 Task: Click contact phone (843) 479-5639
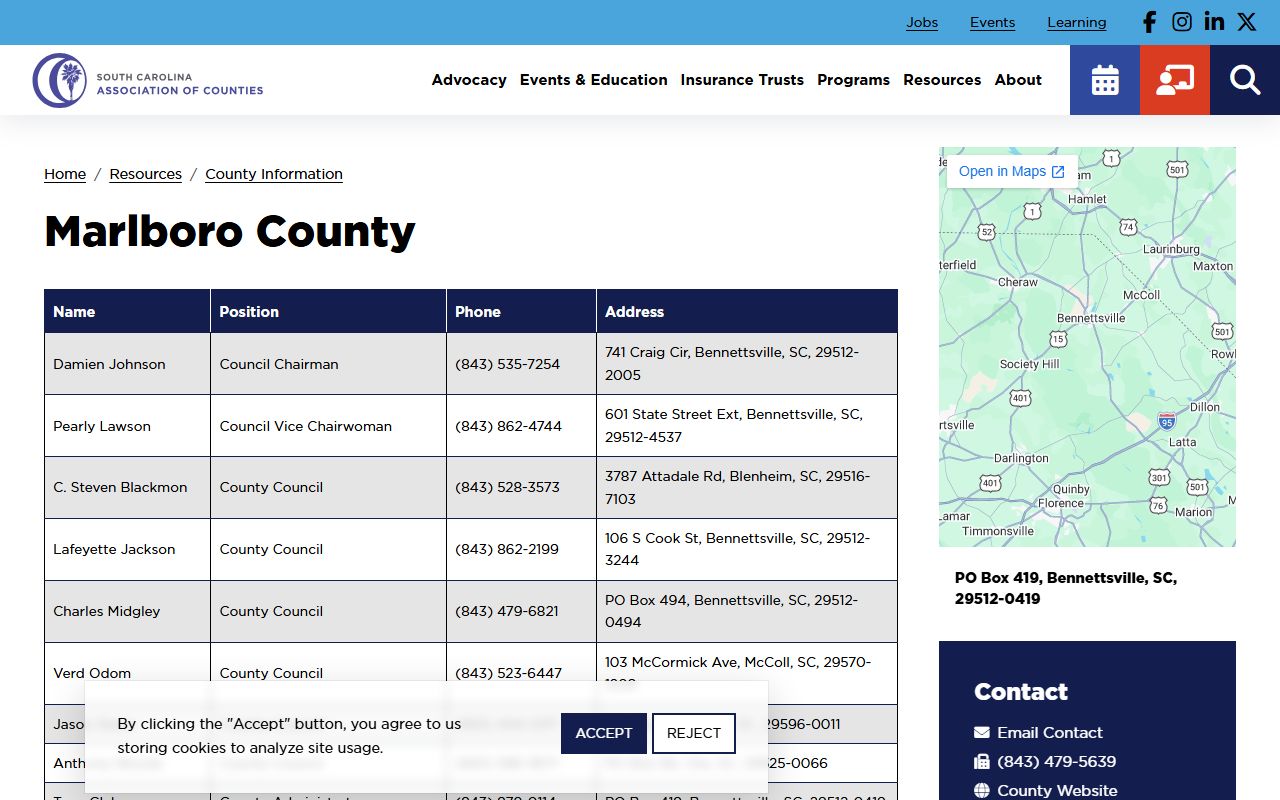pos(1057,762)
